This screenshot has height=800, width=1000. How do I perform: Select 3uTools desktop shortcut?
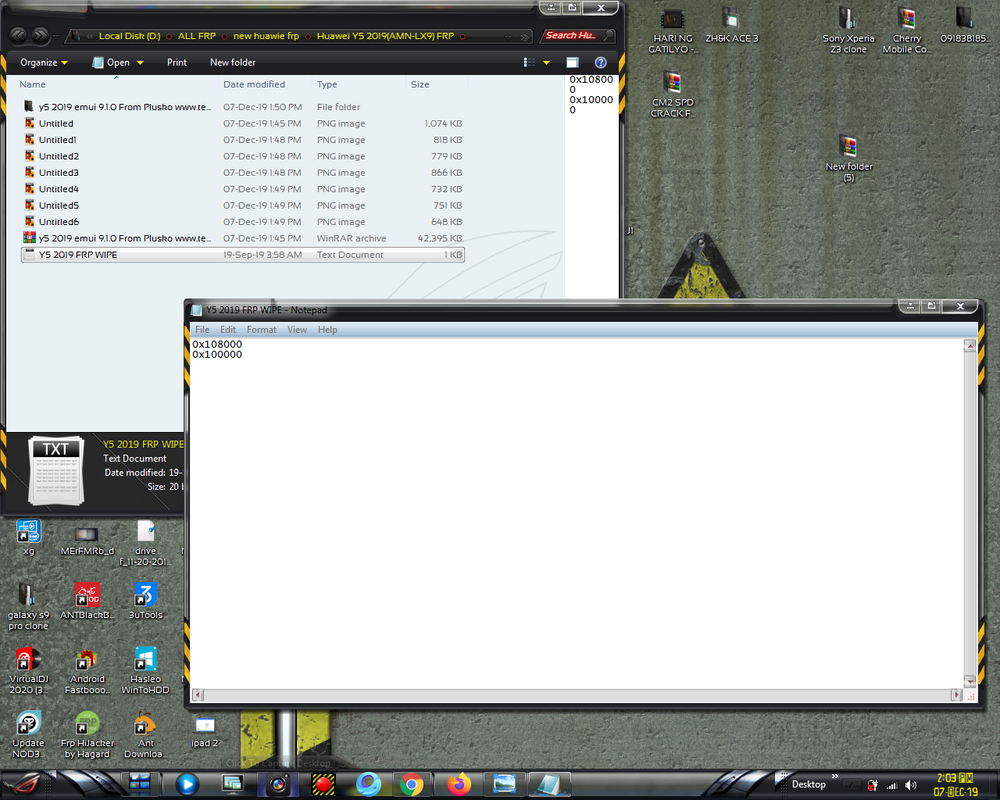click(145, 601)
